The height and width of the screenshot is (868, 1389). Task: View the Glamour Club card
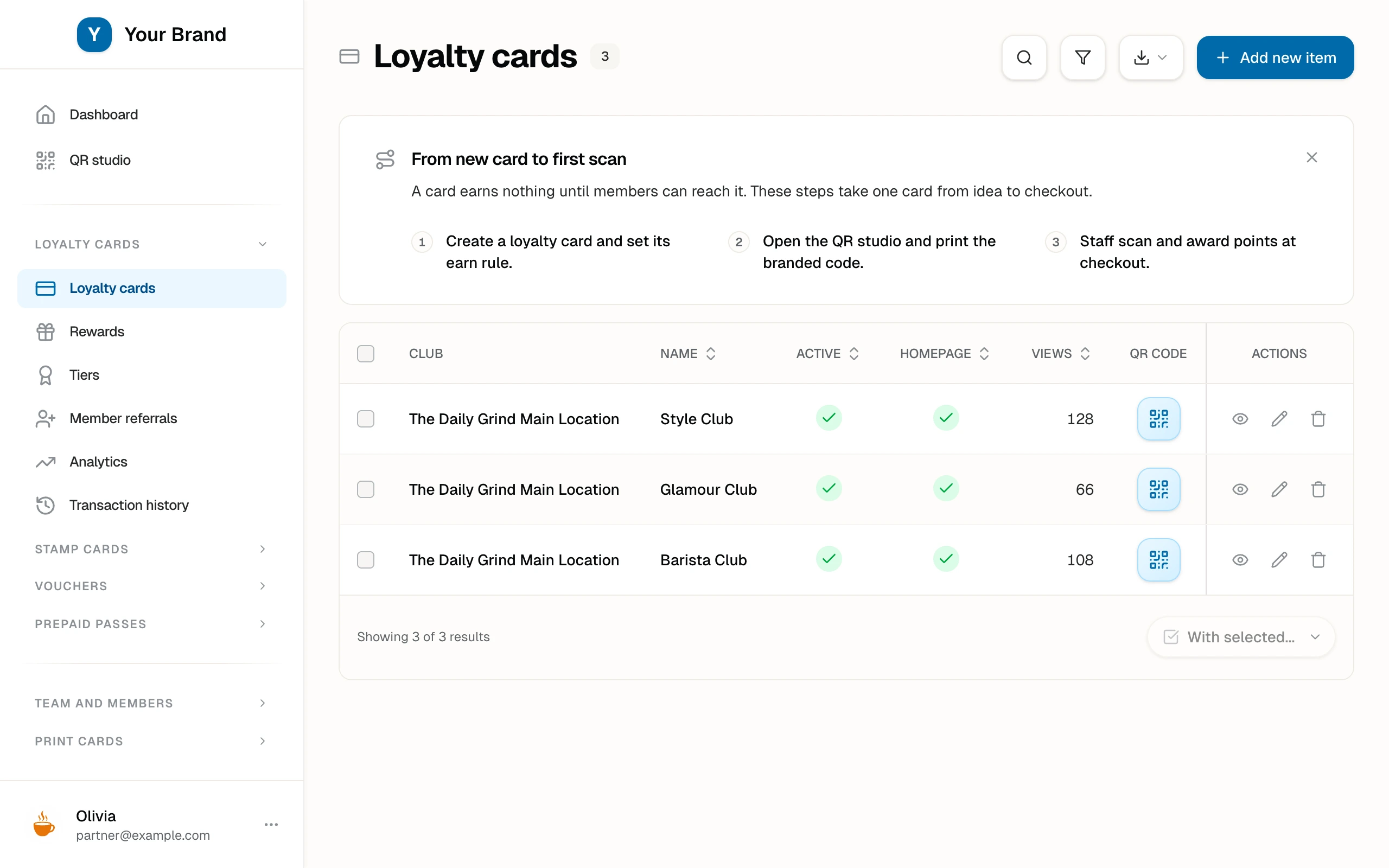tap(1240, 489)
